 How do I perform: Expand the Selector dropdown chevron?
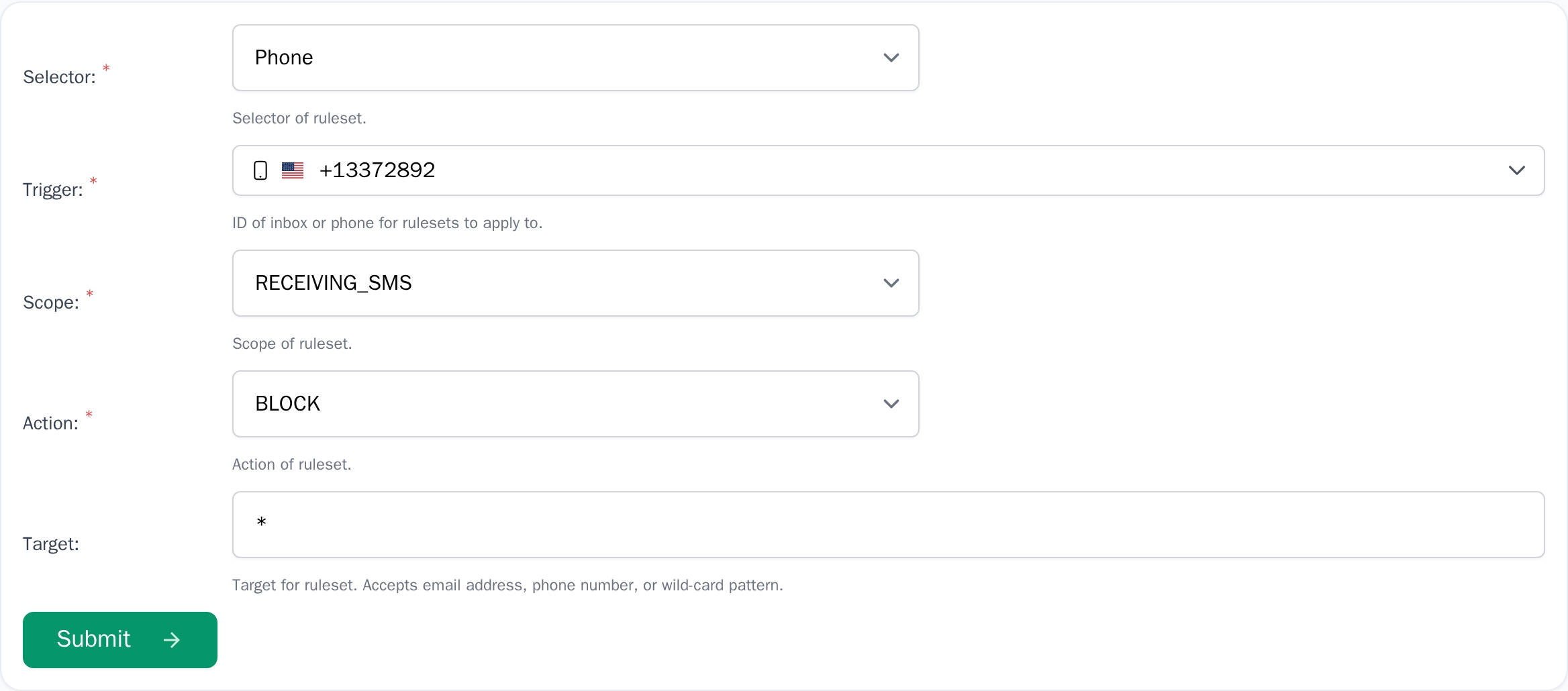click(x=891, y=58)
